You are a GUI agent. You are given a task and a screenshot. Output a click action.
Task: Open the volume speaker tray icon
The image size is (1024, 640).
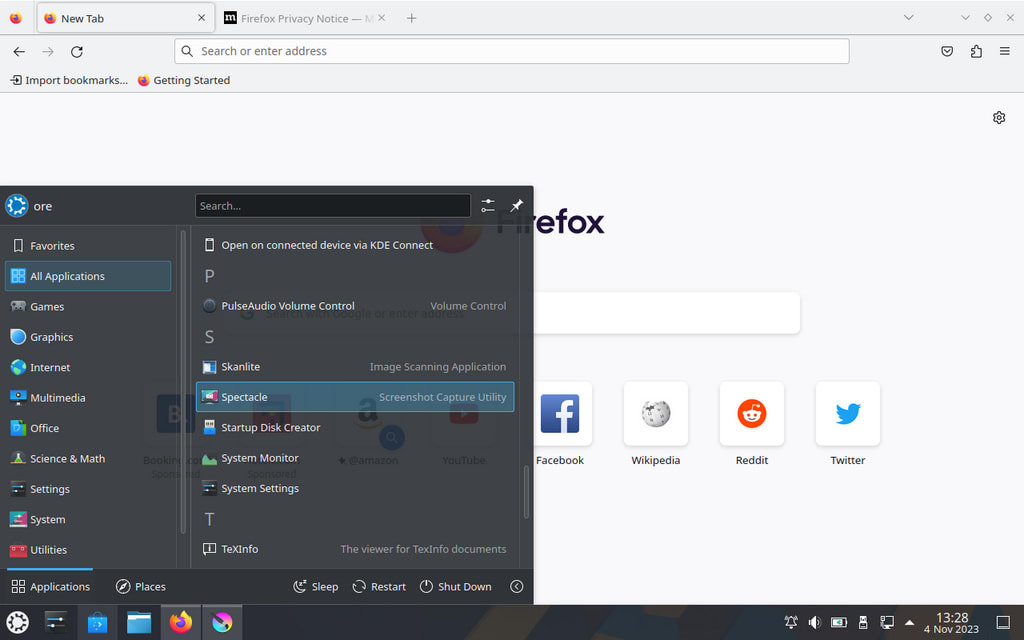point(814,622)
